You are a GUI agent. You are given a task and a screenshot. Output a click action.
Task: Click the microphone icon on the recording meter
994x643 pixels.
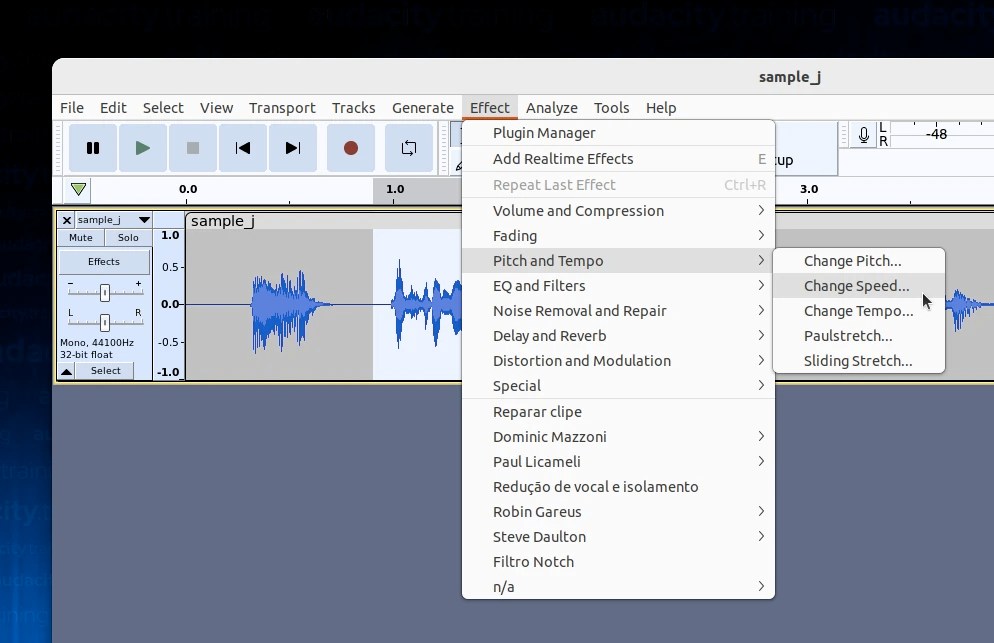(x=862, y=133)
